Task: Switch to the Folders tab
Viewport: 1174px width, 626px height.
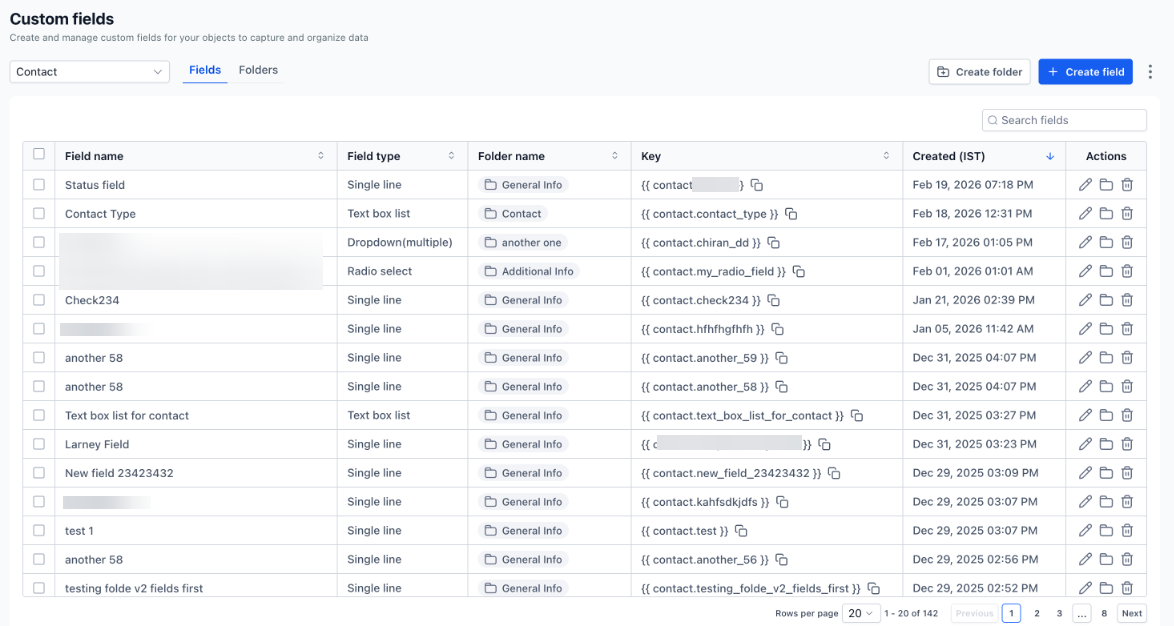Action: [258, 70]
